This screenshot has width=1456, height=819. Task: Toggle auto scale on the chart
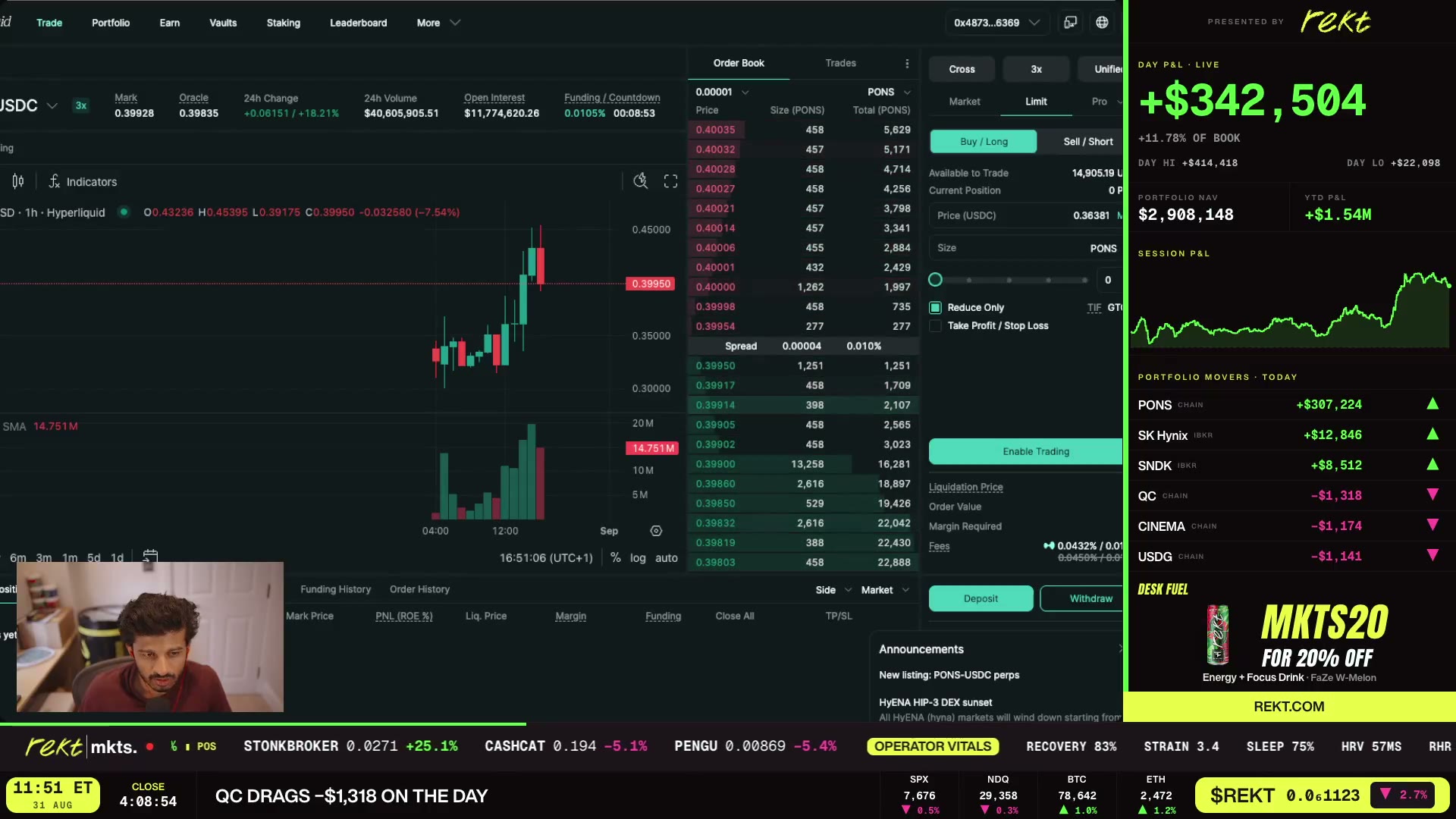tap(667, 558)
